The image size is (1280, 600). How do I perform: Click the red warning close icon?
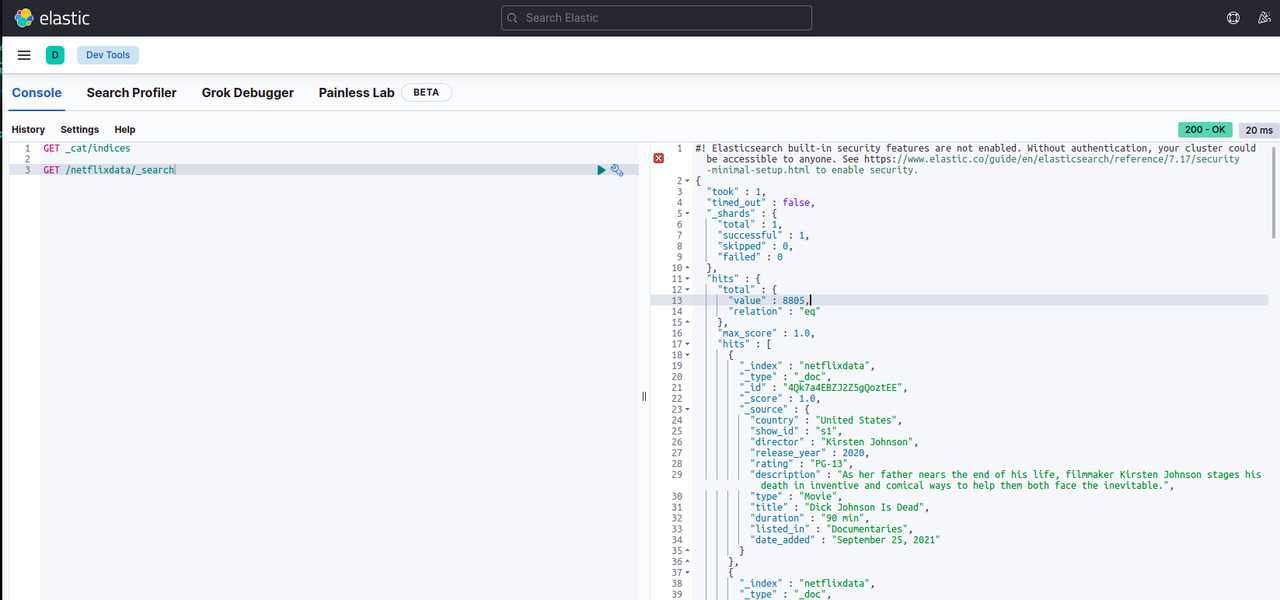658,159
